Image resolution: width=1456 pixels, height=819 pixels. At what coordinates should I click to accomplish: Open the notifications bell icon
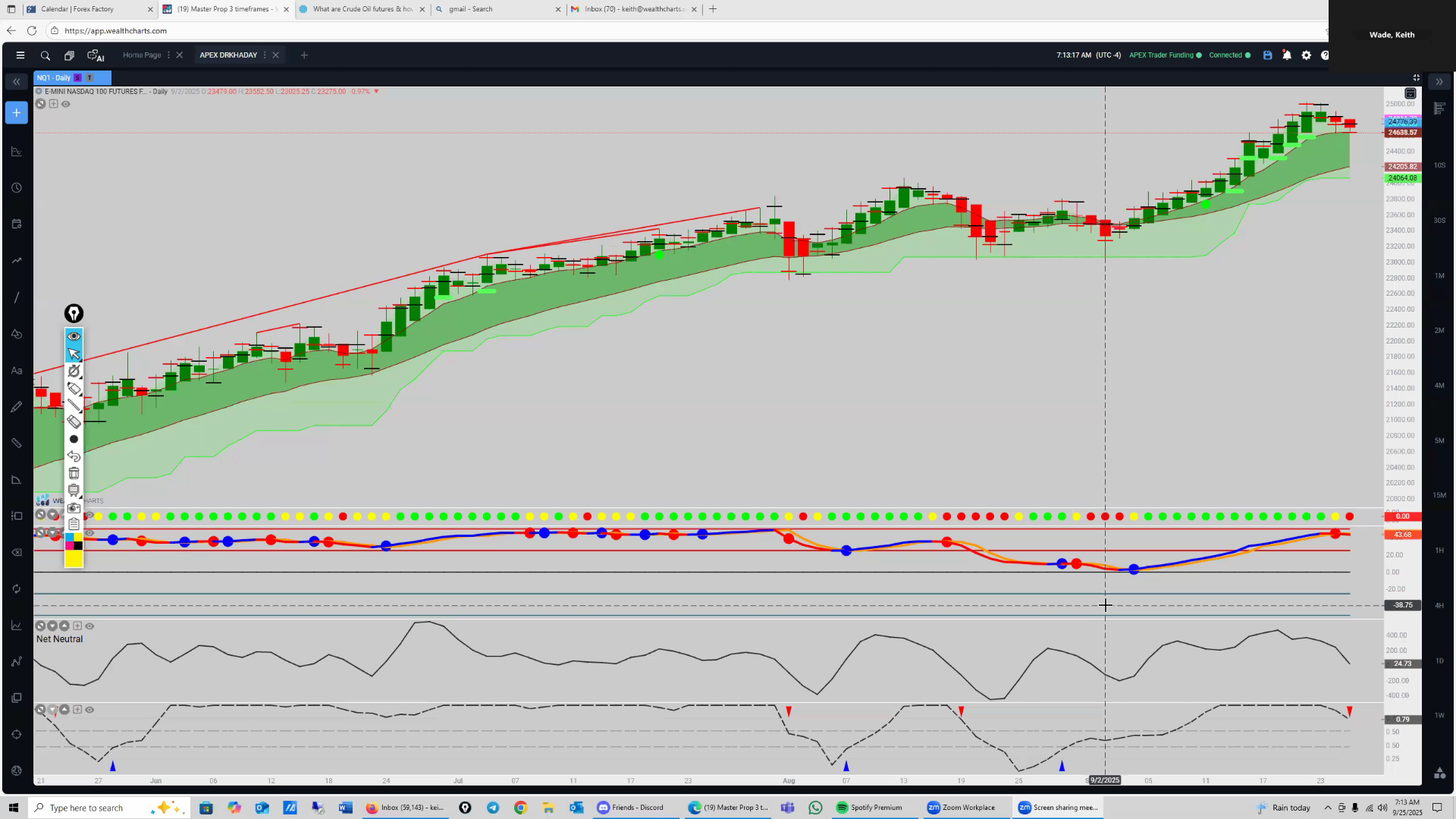[x=1287, y=55]
